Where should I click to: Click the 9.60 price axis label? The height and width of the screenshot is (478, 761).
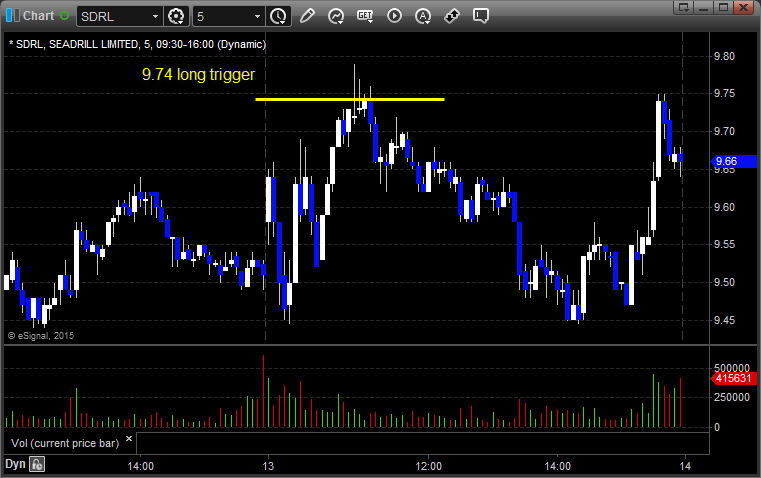coord(724,207)
